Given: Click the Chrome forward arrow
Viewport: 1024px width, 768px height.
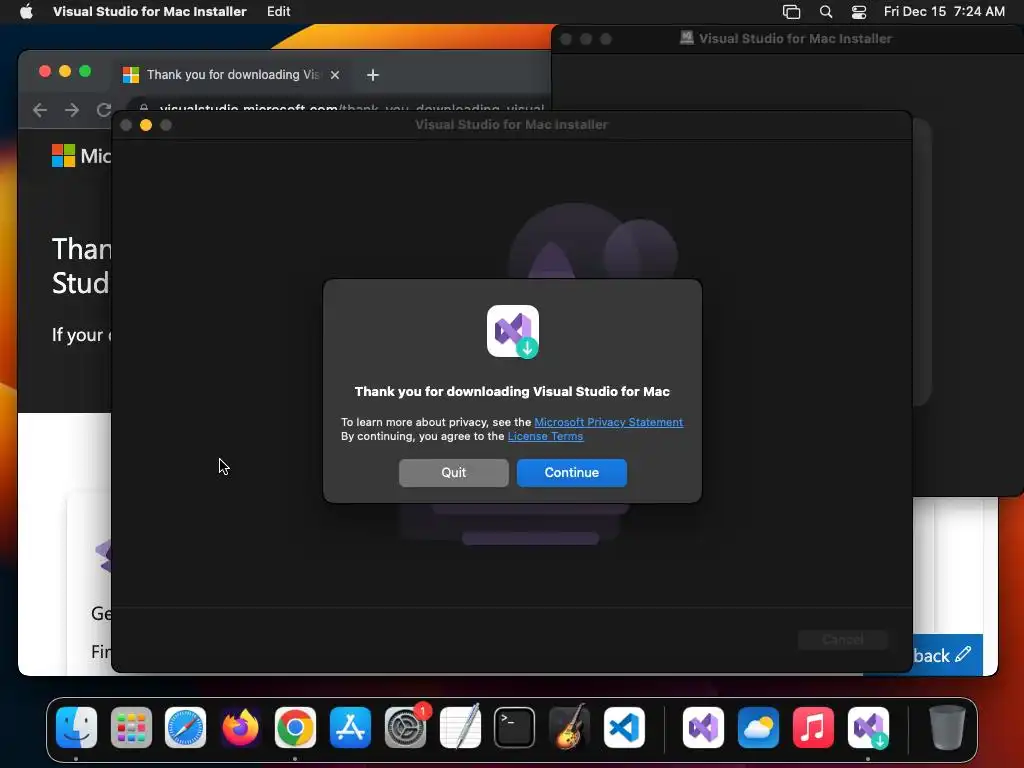Looking at the screenshot, I should coord(72,110).
